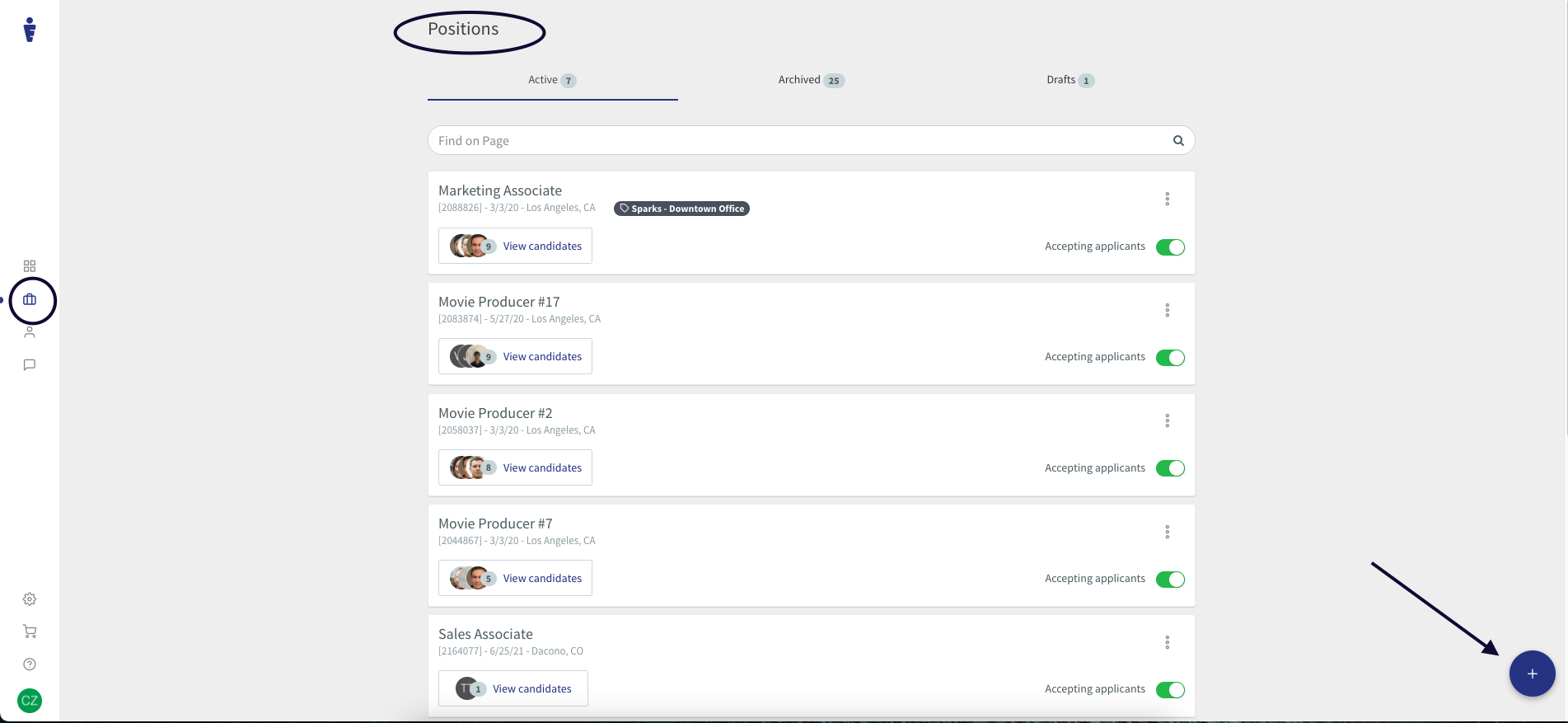1568x723 pixels.
Task: Disable Accepting applicants for Movie Producer #17
Action: point(1170,358)
